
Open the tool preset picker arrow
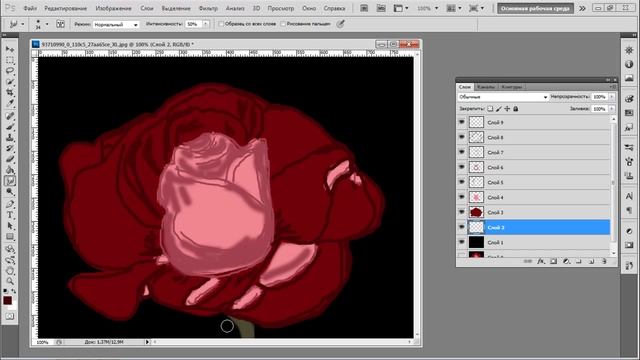[22, 24]
